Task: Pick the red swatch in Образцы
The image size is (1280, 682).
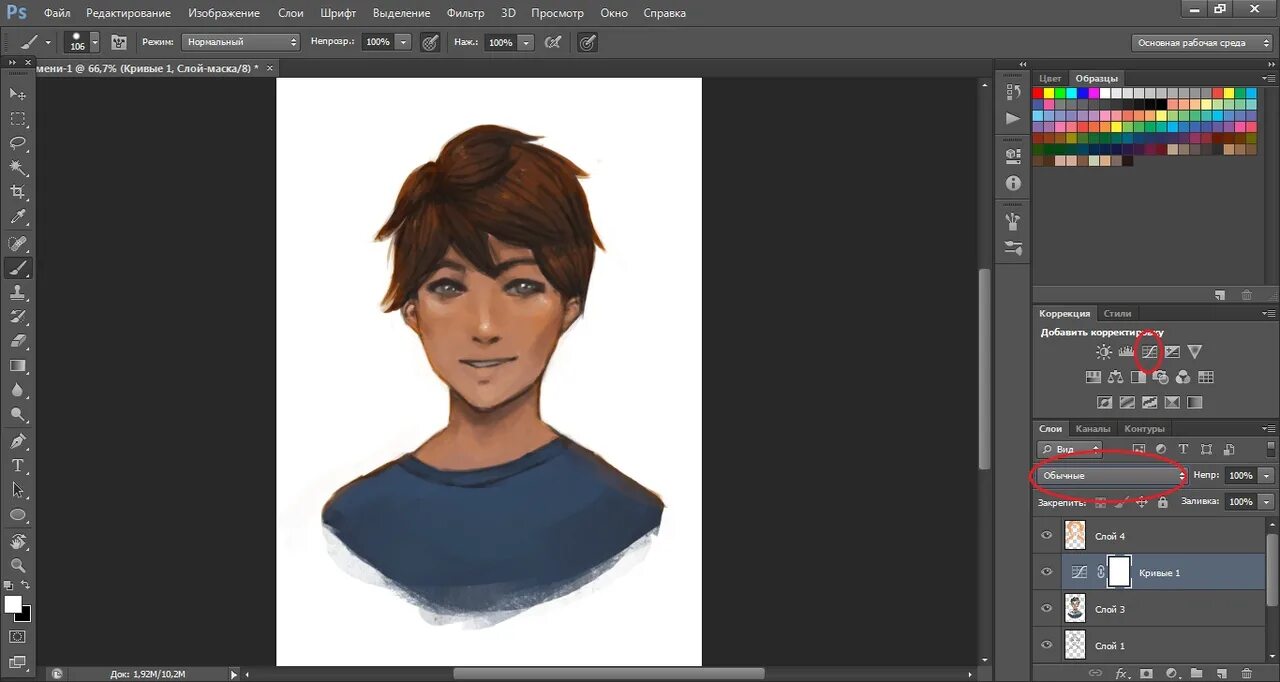Action: (1038, 93)
